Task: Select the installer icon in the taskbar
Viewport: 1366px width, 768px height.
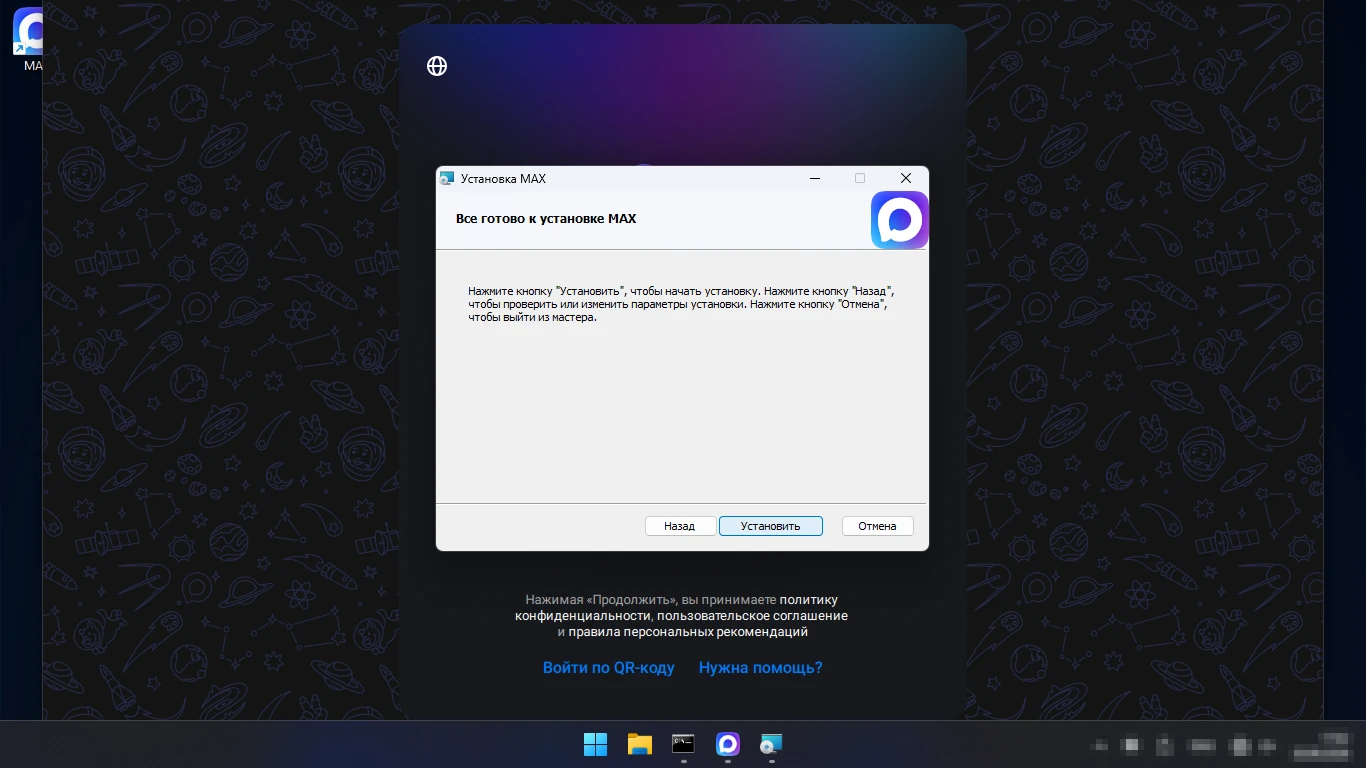Action: pos(771,744)
